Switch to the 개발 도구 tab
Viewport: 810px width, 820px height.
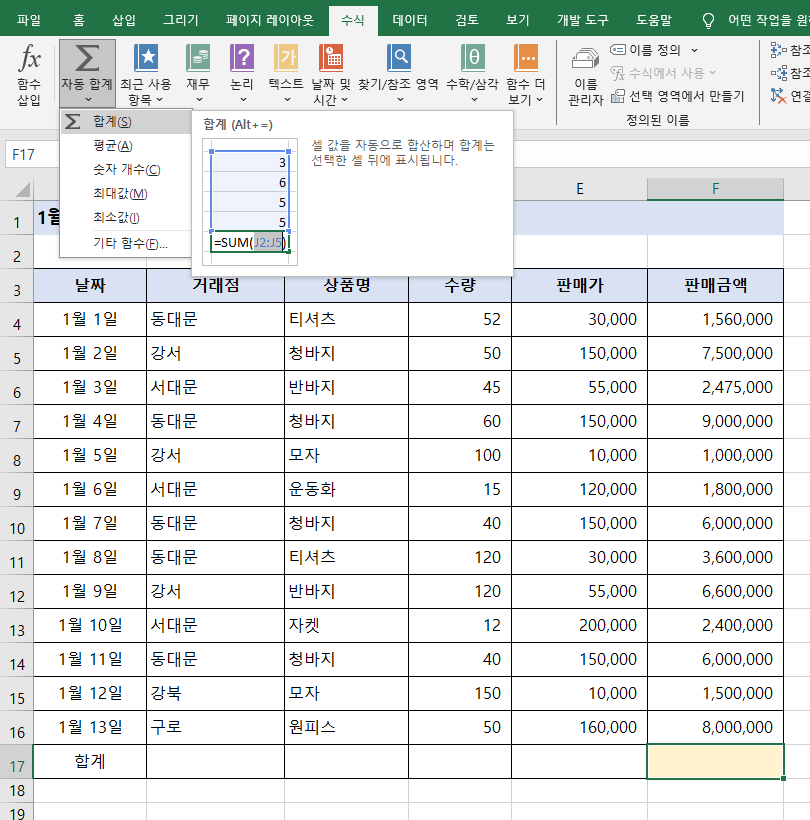point(583,20)
